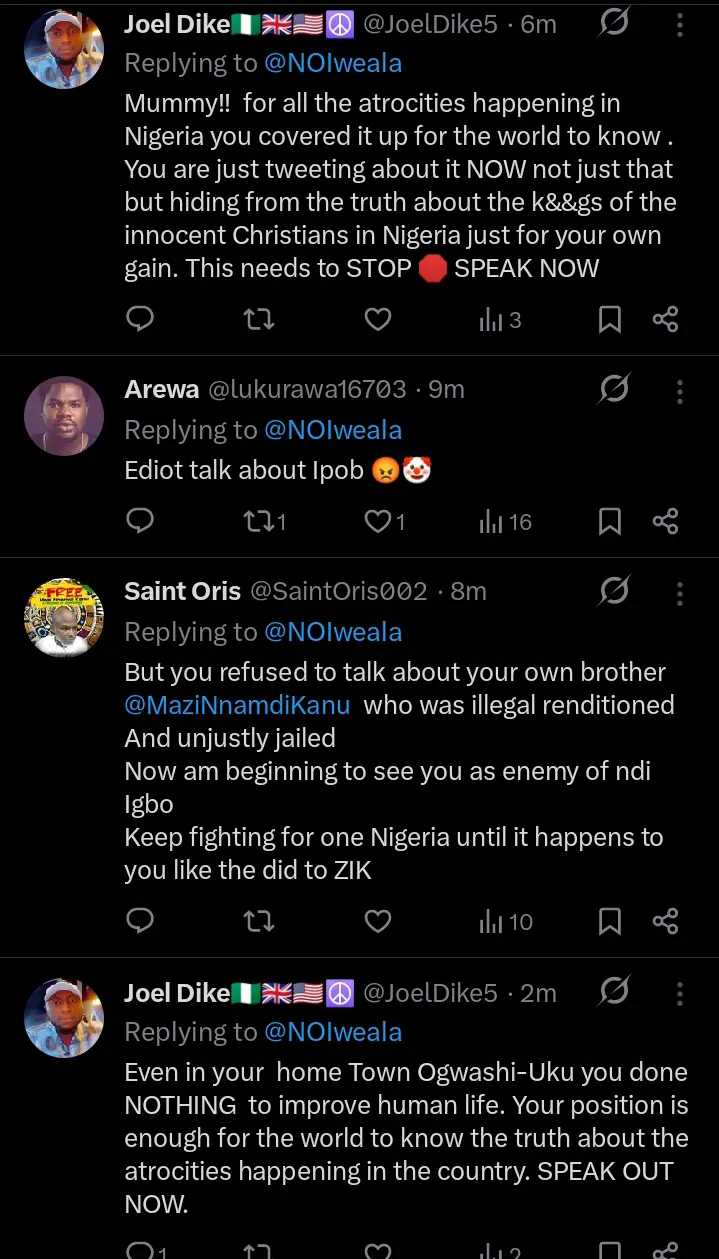Open more options on Joel Dike's 6m tweet
This screenshot has width=719, height=1259.
point(680,24)
